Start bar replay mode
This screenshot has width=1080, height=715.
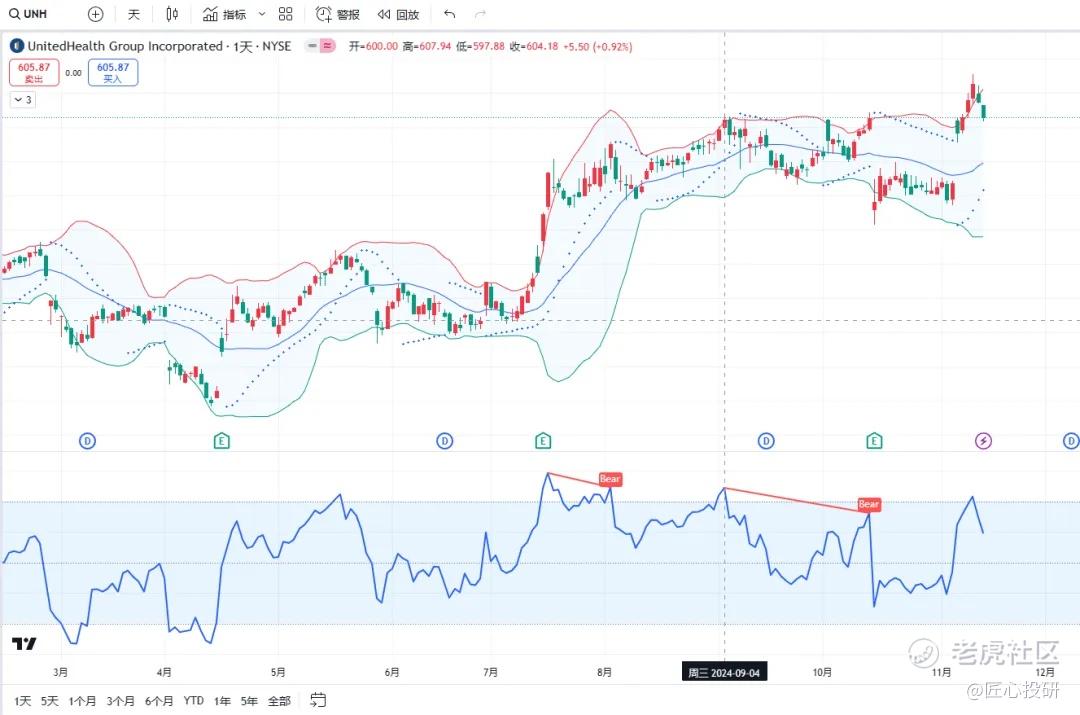pyautogui.click(x=399, y=14)
